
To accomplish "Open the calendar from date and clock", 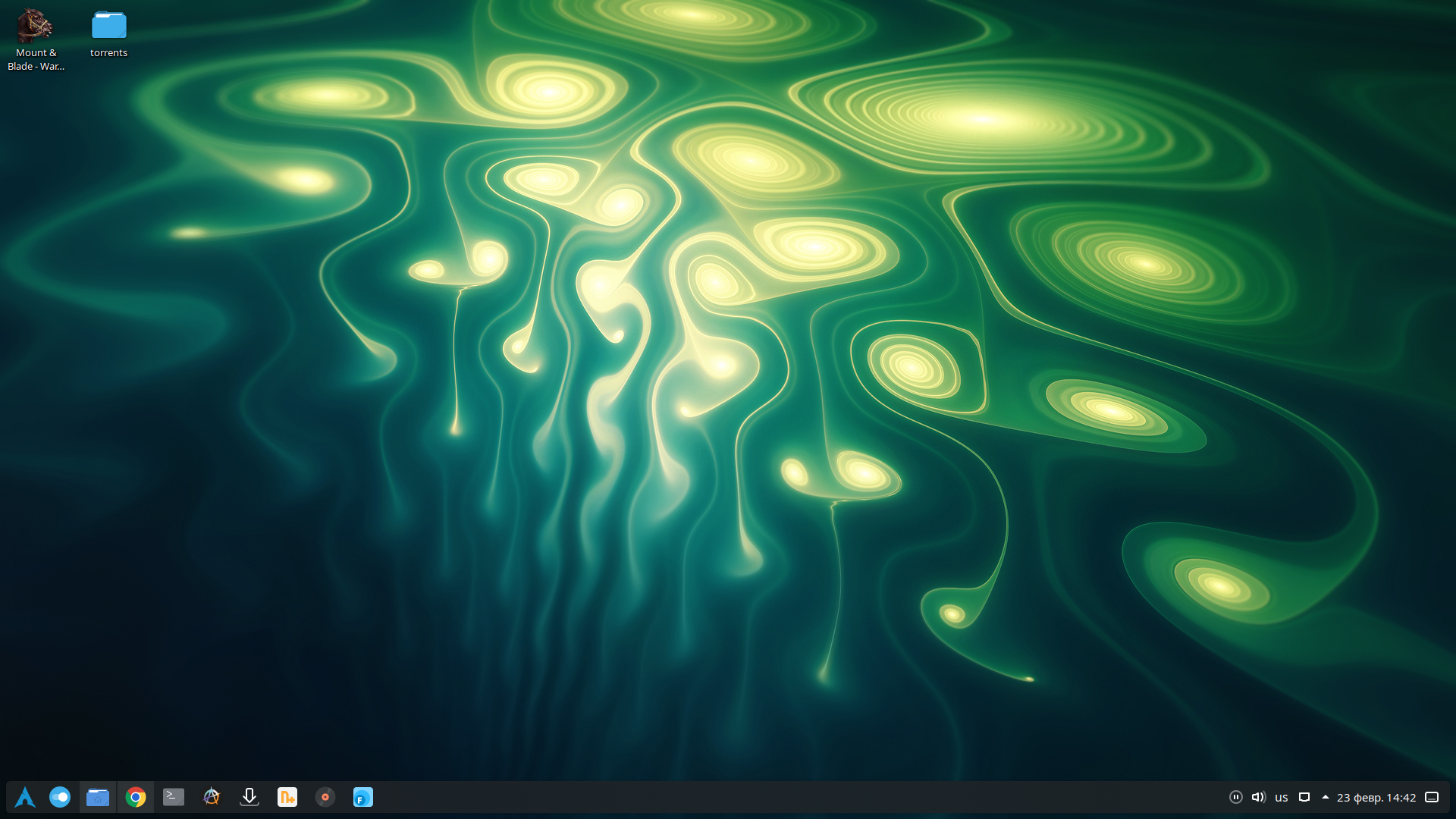I will pyautogui.click(x=1376, y=797).
